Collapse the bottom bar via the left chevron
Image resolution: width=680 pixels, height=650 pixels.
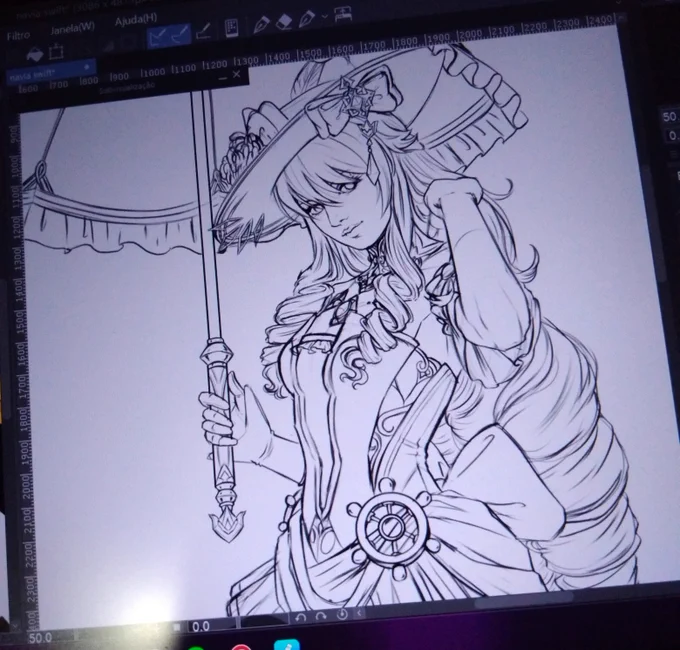click(x=359, y=613)
